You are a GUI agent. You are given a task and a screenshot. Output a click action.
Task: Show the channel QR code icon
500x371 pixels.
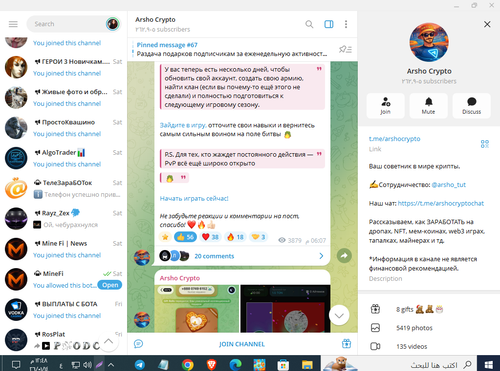(485, 144)
